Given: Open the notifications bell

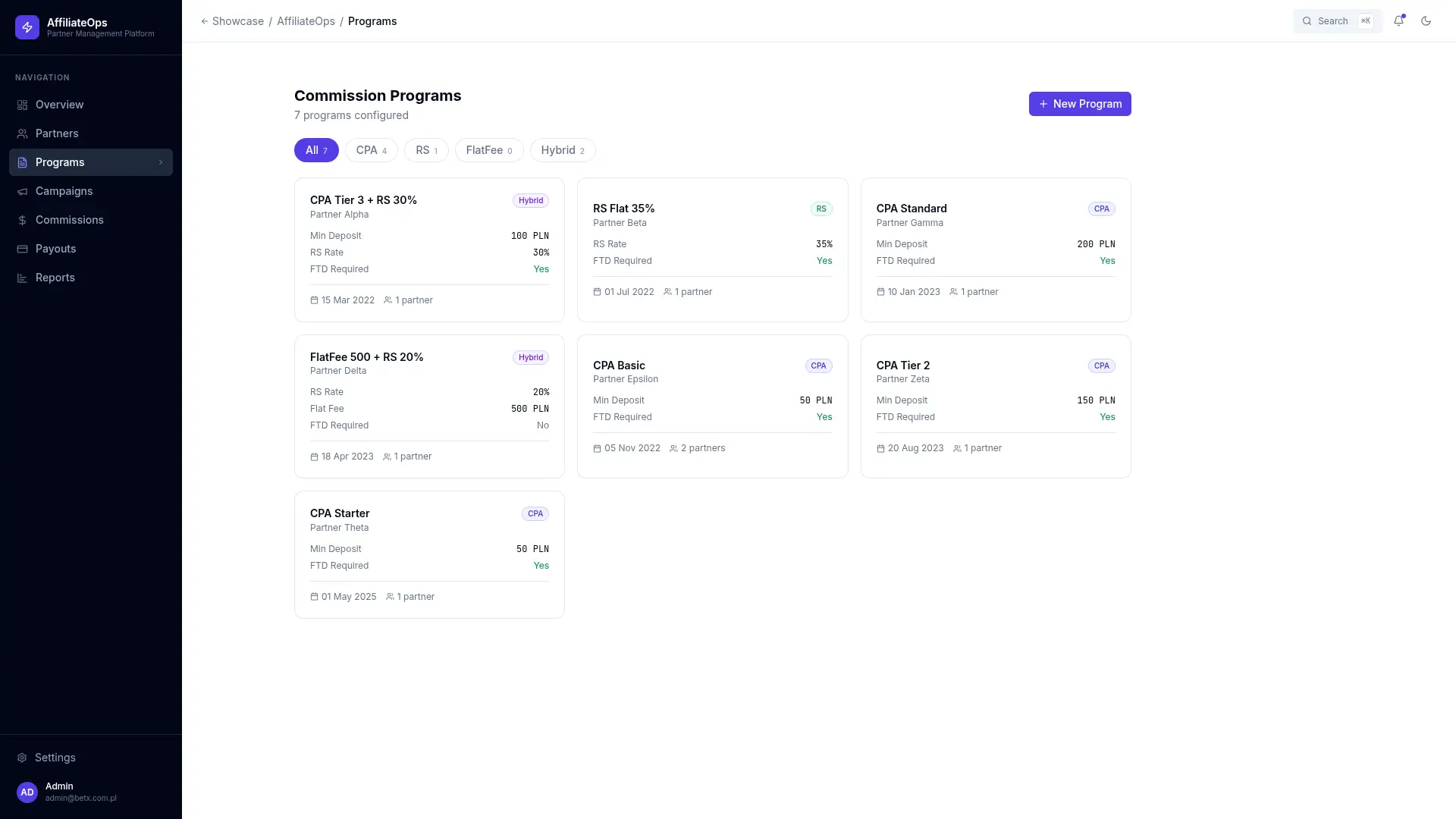Looking at the screenshot, I should tap(1398, 21).
